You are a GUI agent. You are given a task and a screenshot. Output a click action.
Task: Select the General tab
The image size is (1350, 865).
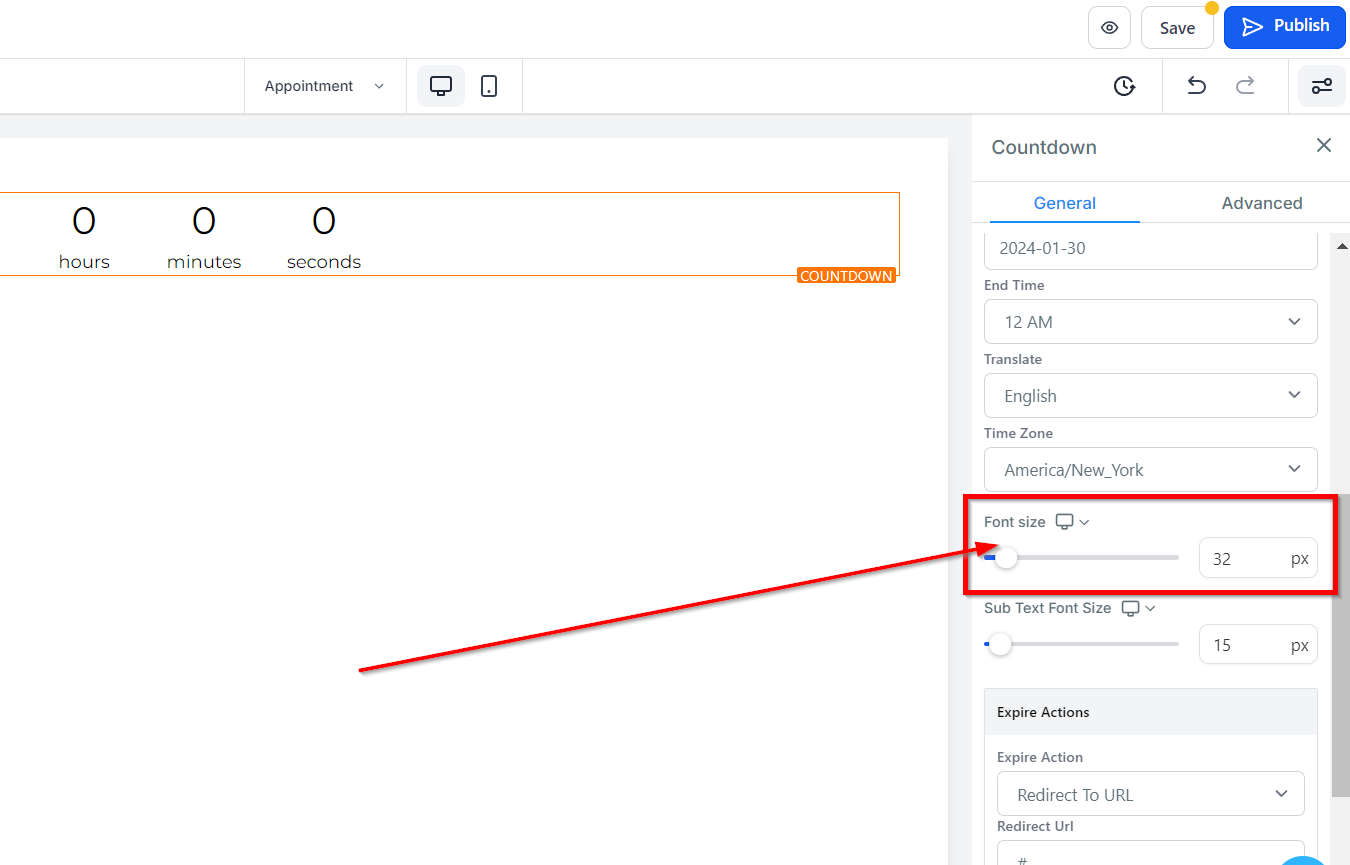[1064, 203]
